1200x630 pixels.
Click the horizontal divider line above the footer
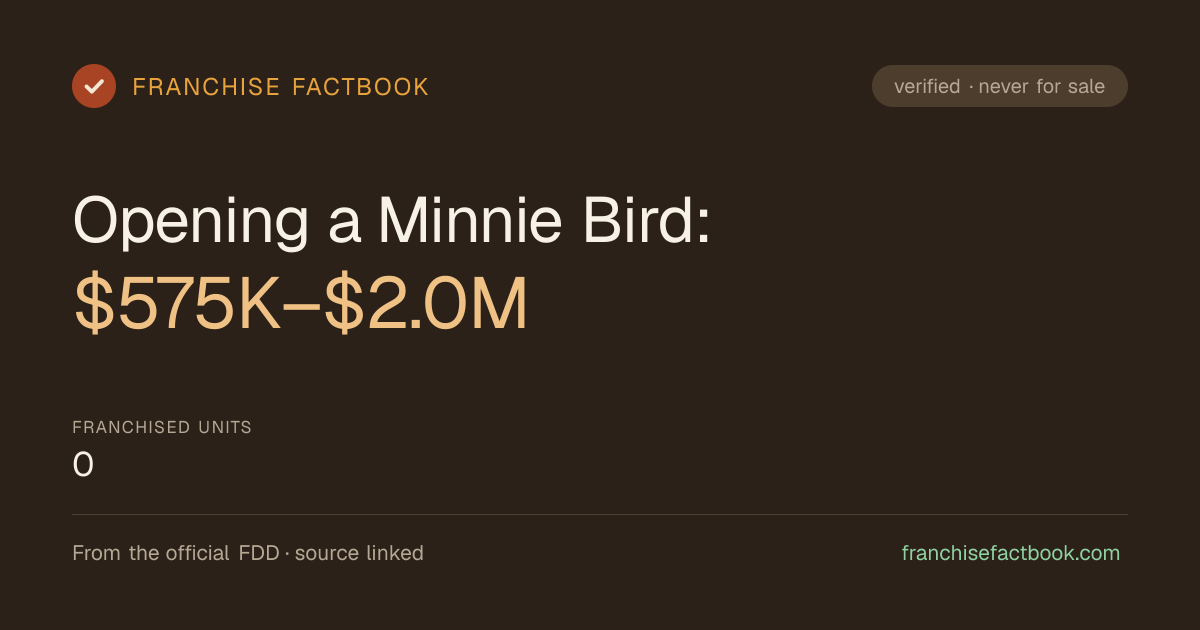(600, 514)
